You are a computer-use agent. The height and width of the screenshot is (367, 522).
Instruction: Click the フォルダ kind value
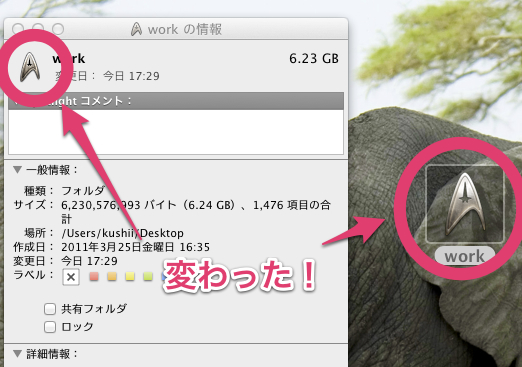click(x=83, y=191)
